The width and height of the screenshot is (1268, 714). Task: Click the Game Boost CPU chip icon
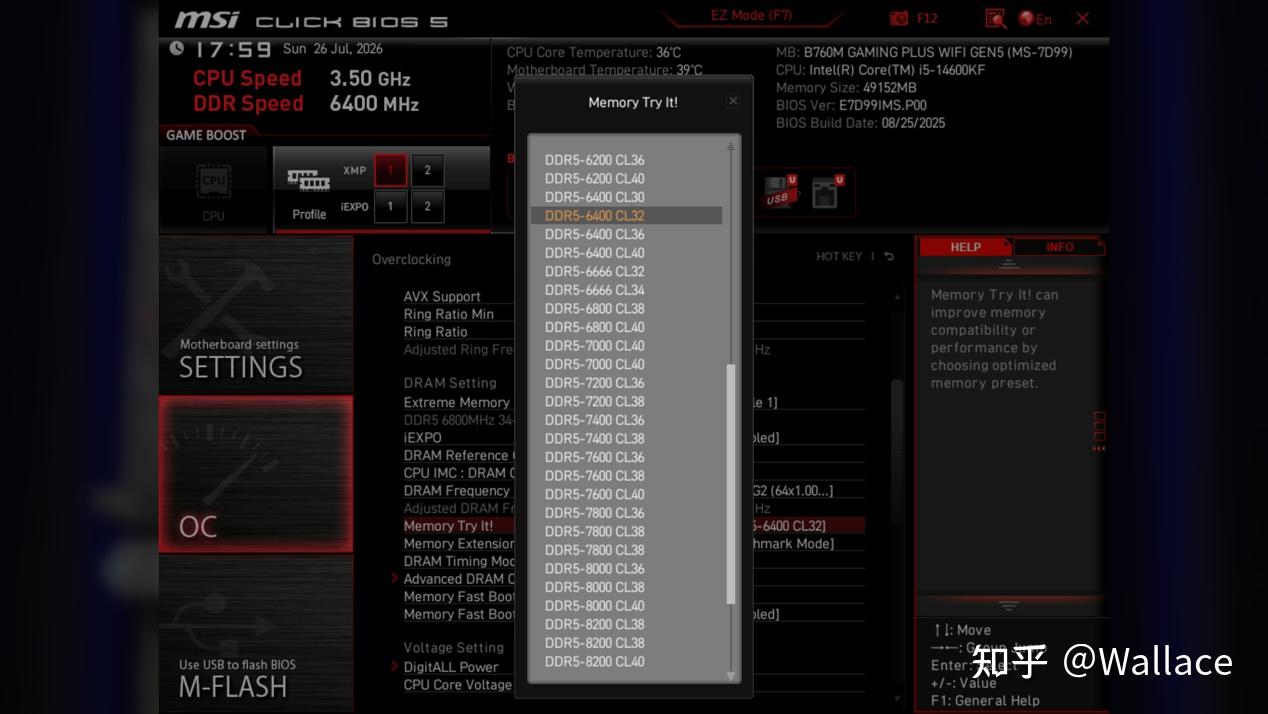pos(214,183)
